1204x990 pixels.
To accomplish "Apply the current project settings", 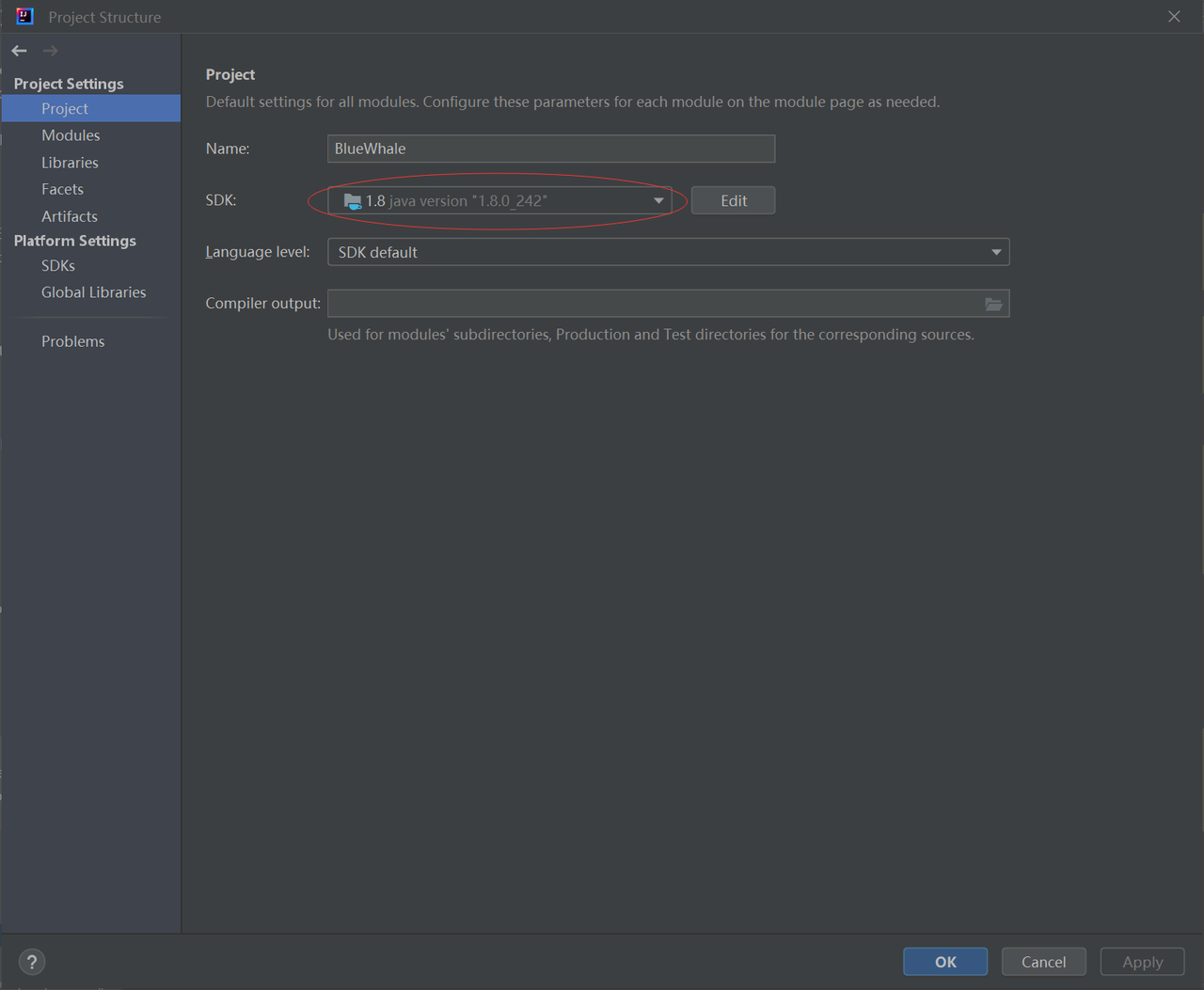I will tap(1141, 961).
